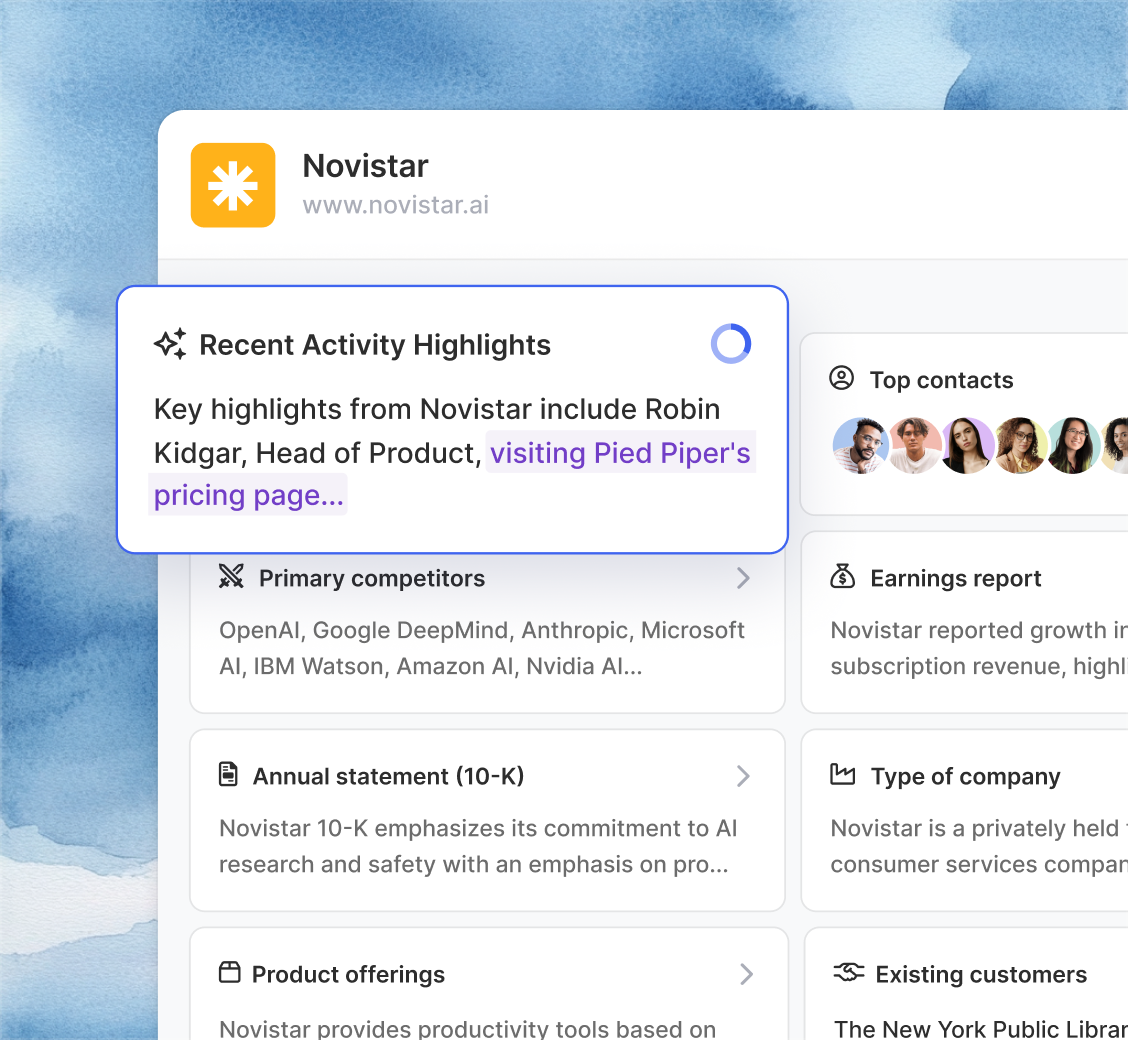Click the Recent Activity Highlights title
The width and height of the screenshot is (1128, 1040).
(x=375, y=345)
